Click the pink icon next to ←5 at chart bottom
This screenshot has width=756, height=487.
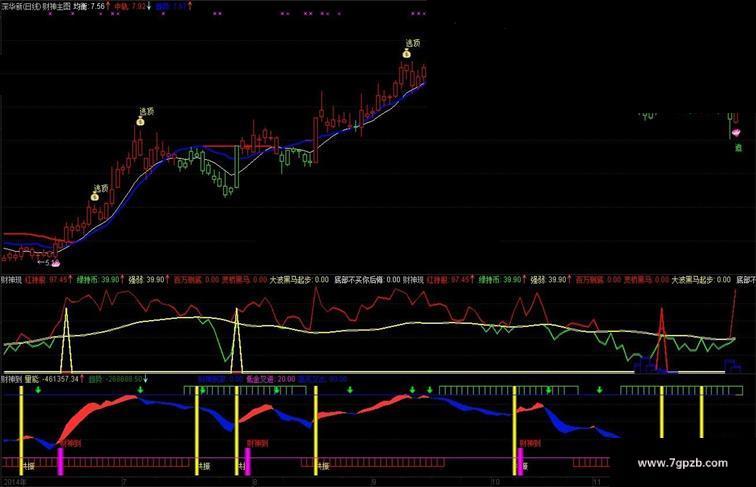click(56, 263)
